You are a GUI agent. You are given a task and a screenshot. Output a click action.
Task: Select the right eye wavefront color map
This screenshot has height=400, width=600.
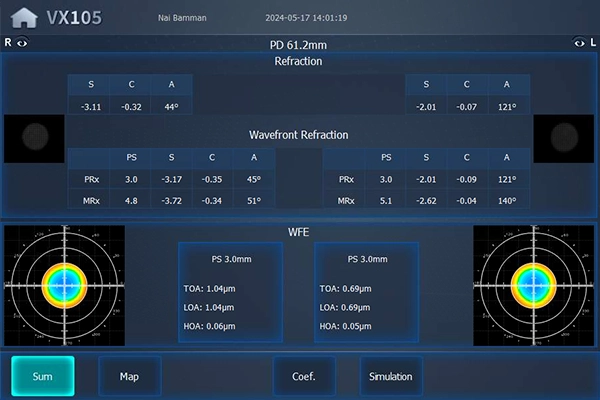tap(65, 284)
